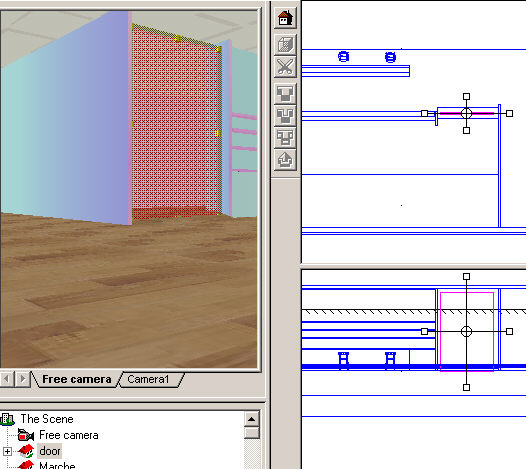Screen dimensions: 526x469
Task: Select the scissors cut tool
Action: click(285, 67)
